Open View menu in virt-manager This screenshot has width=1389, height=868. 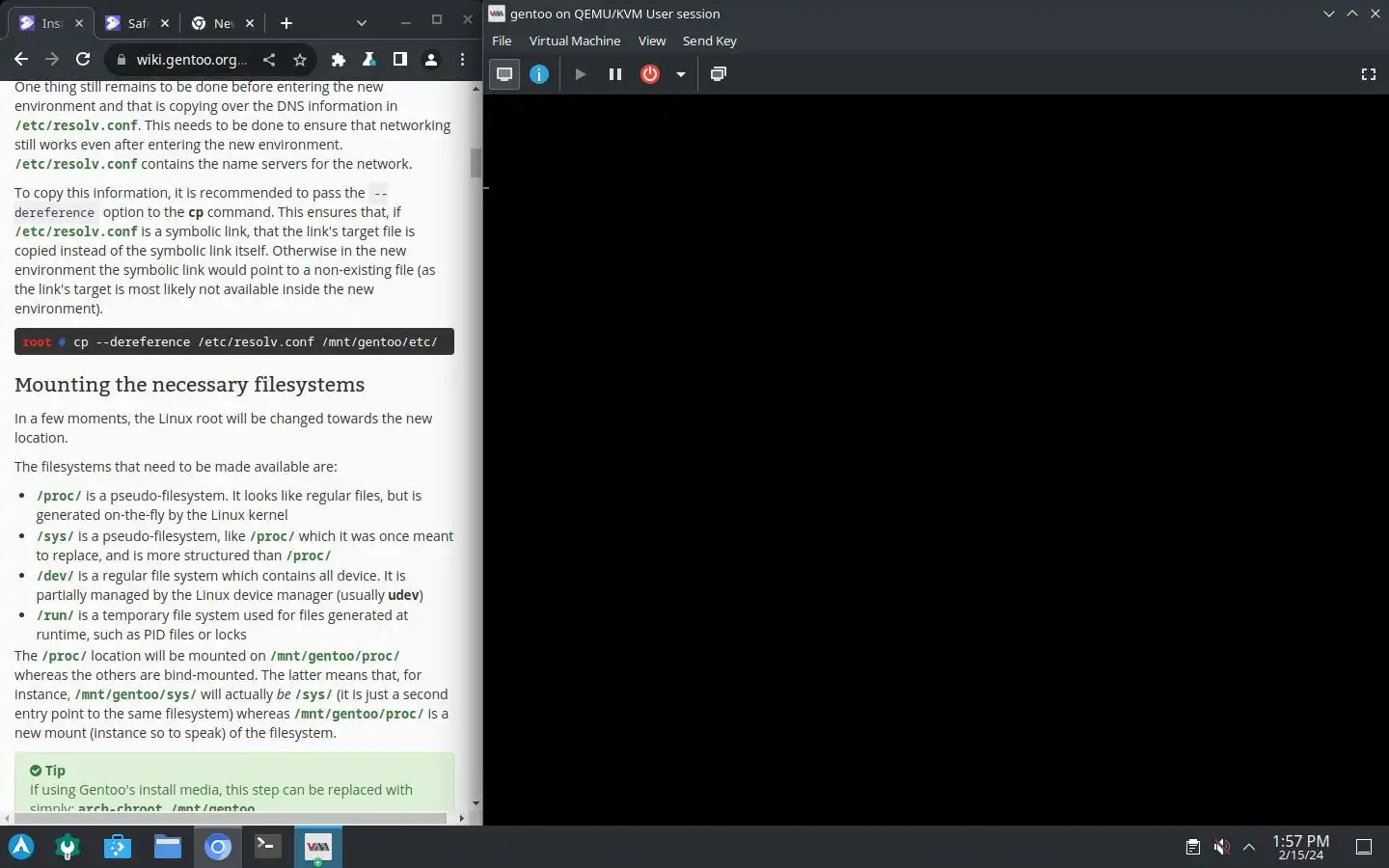(x=652, y=41)
